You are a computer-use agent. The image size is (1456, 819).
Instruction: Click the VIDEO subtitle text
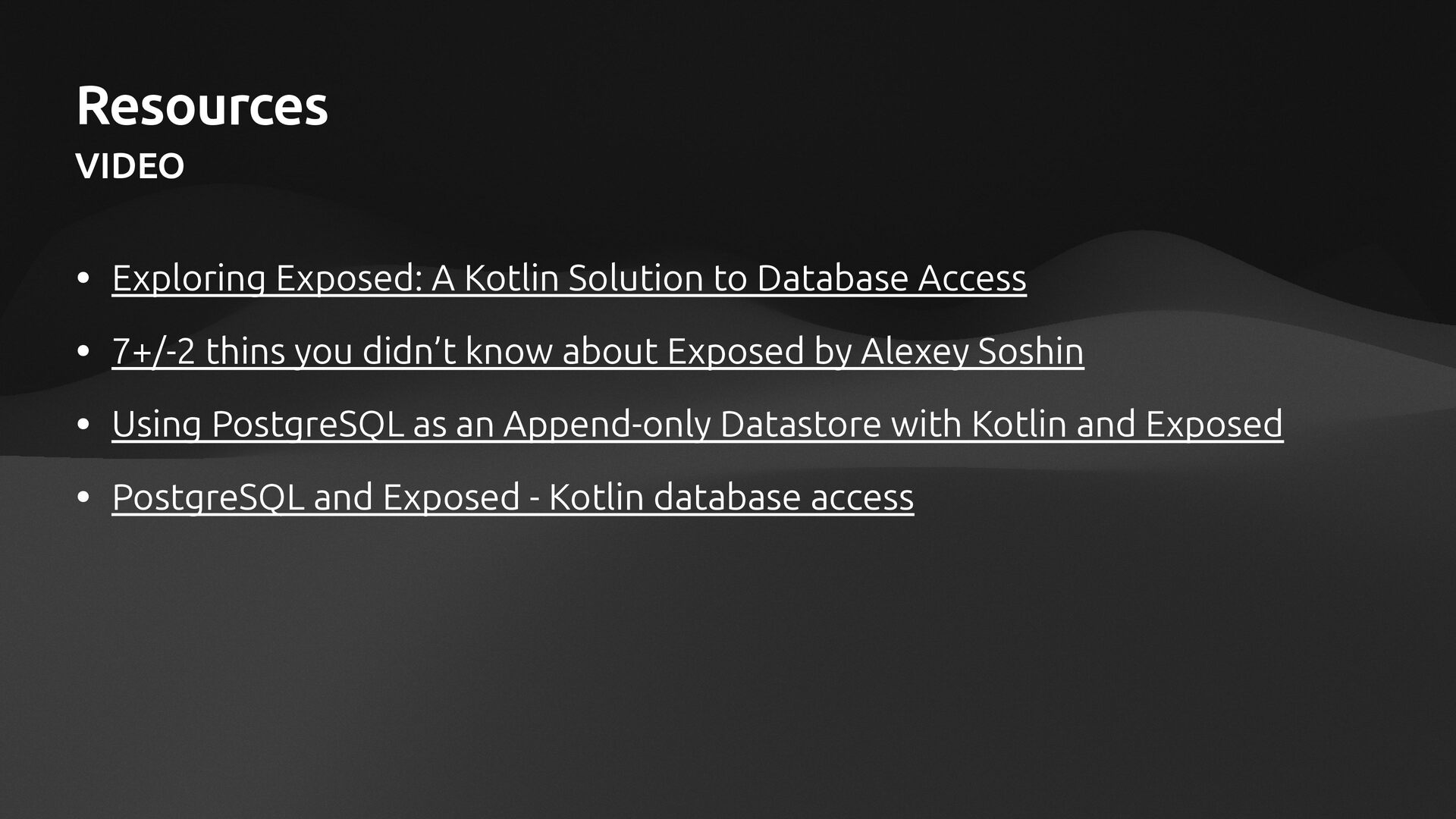pos(130,166)
